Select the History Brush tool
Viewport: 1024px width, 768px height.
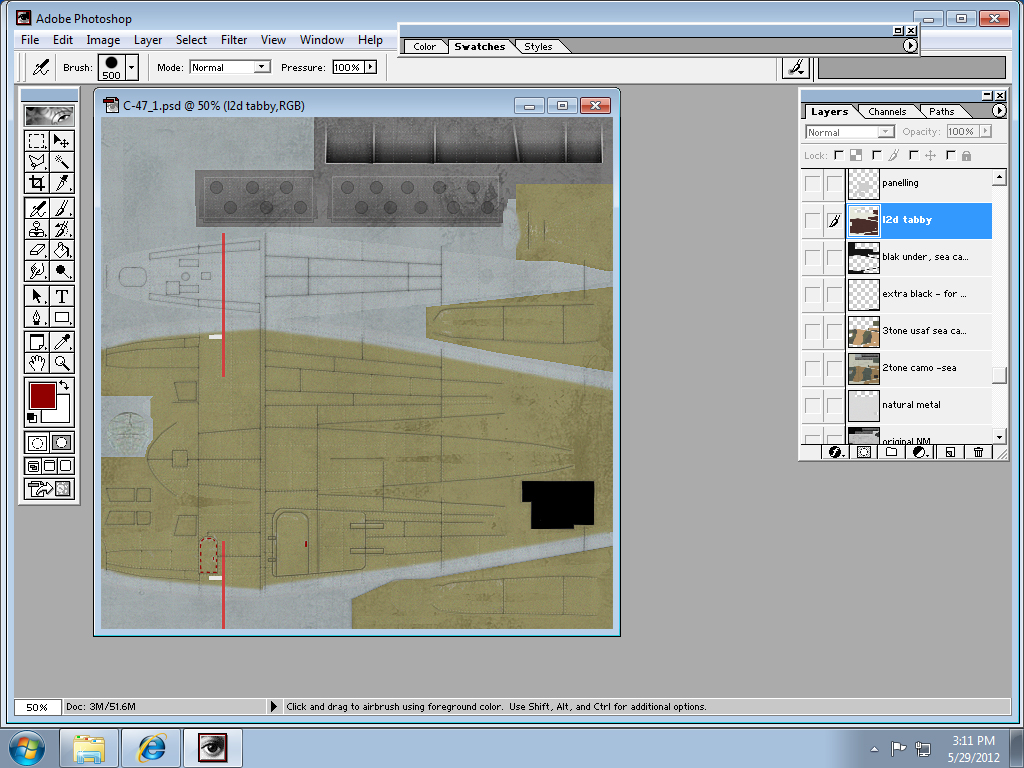pos(61,229)
